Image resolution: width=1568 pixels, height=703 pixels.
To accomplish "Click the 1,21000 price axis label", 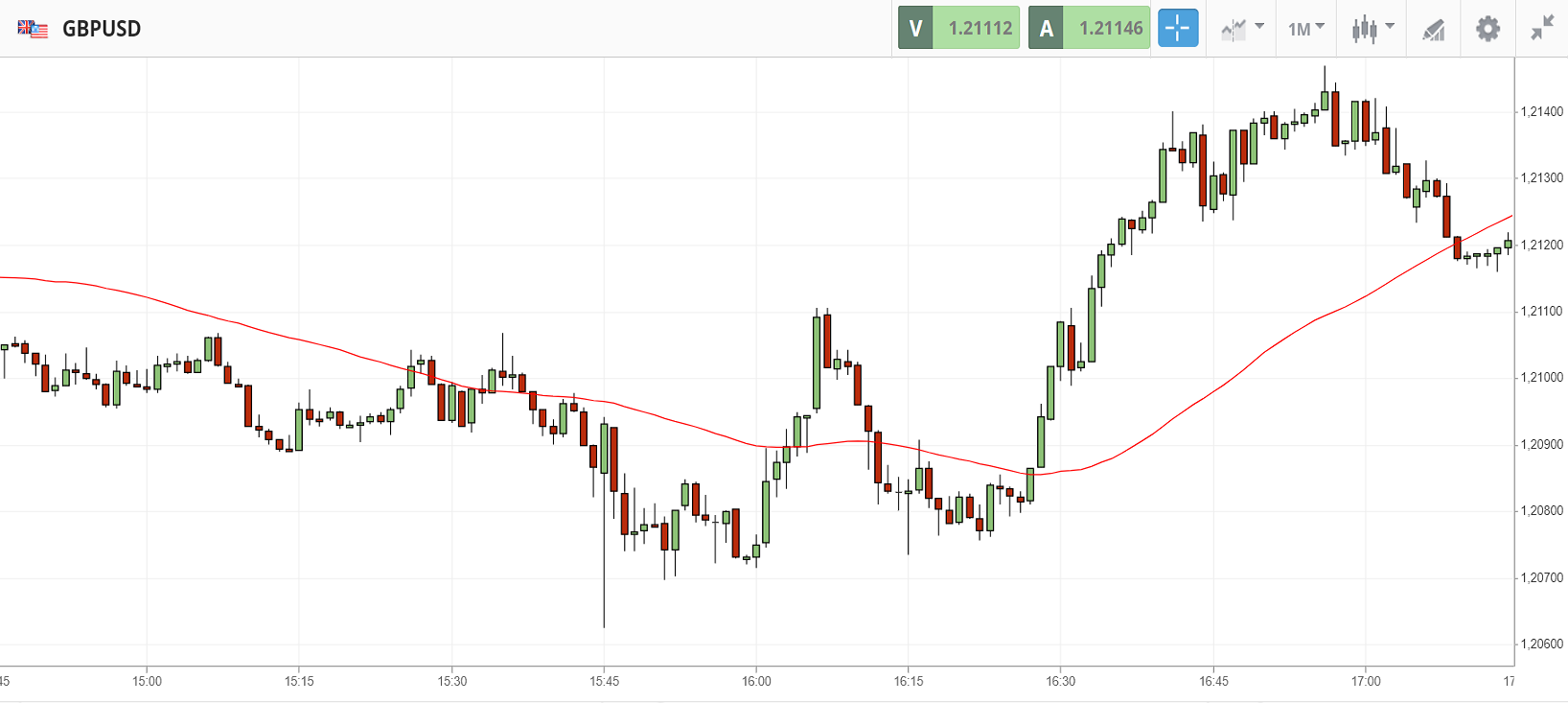I will point(1541,378).
